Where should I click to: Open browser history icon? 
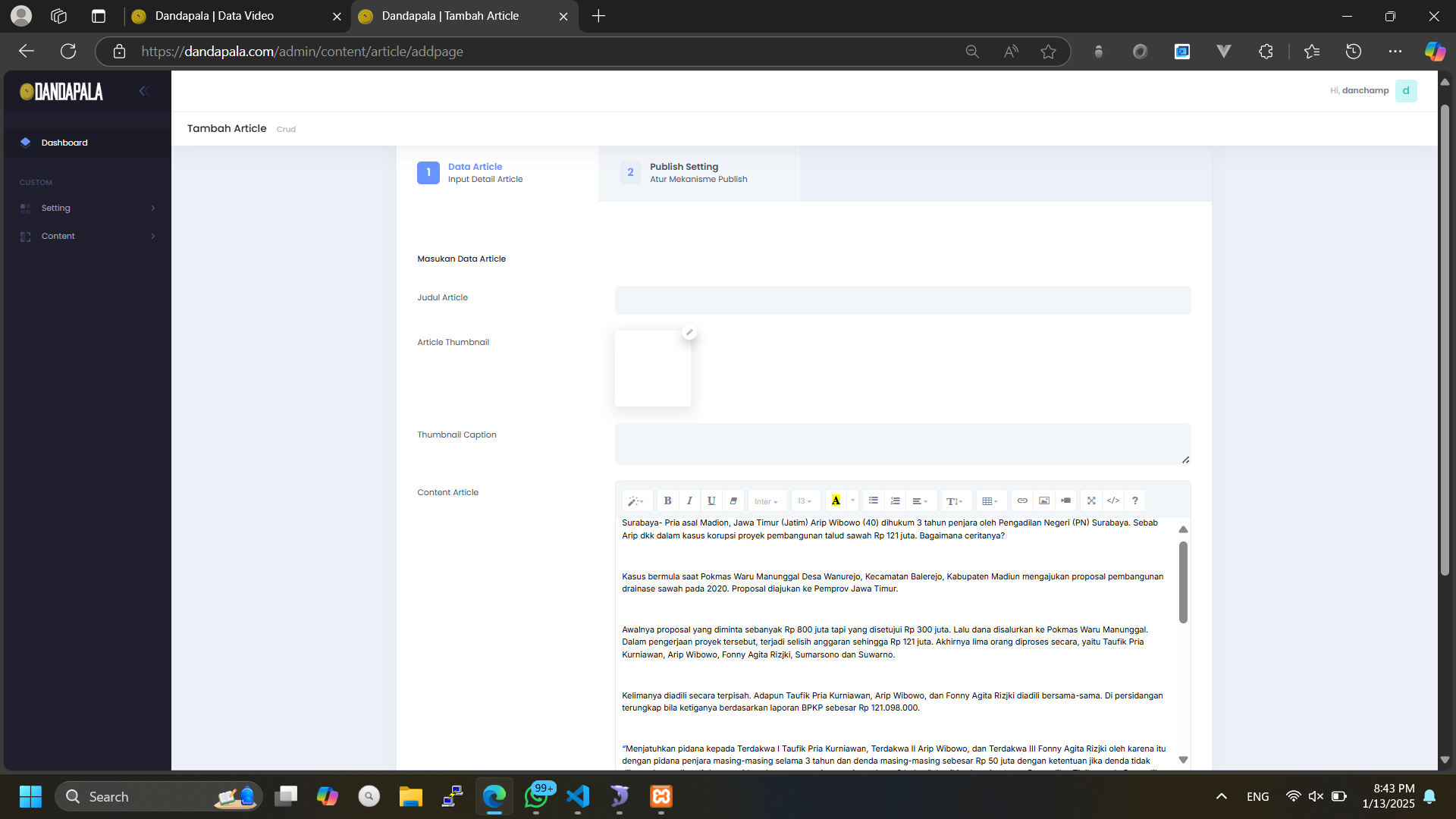[x=1354, y=52]
